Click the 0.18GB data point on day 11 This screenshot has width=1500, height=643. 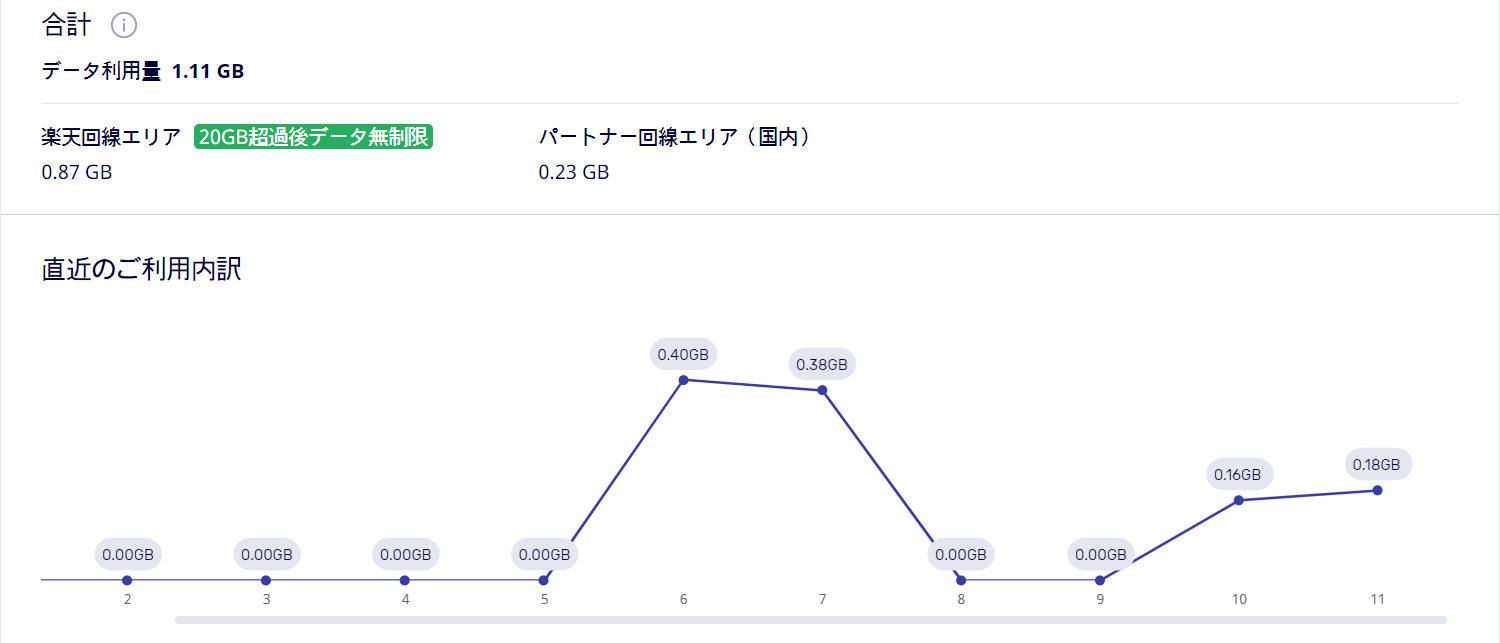pyautogui.click(x=1377, y=490)
